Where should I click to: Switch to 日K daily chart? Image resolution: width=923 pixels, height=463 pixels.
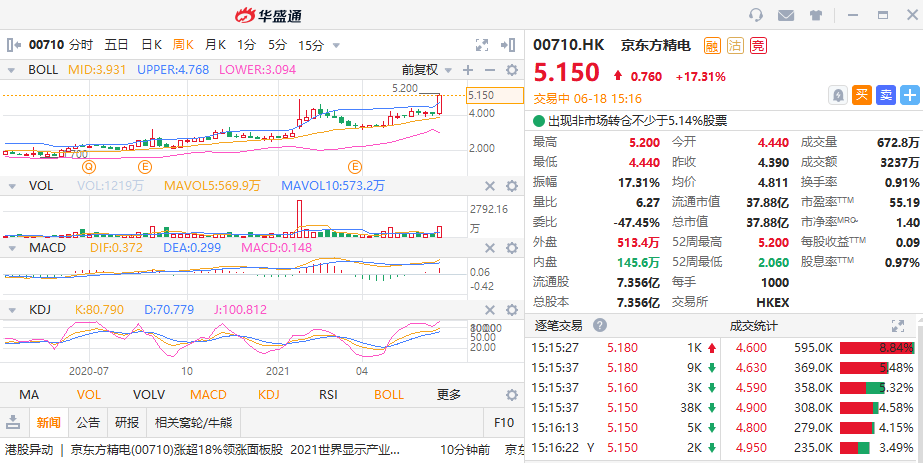(x=152, y=45)
